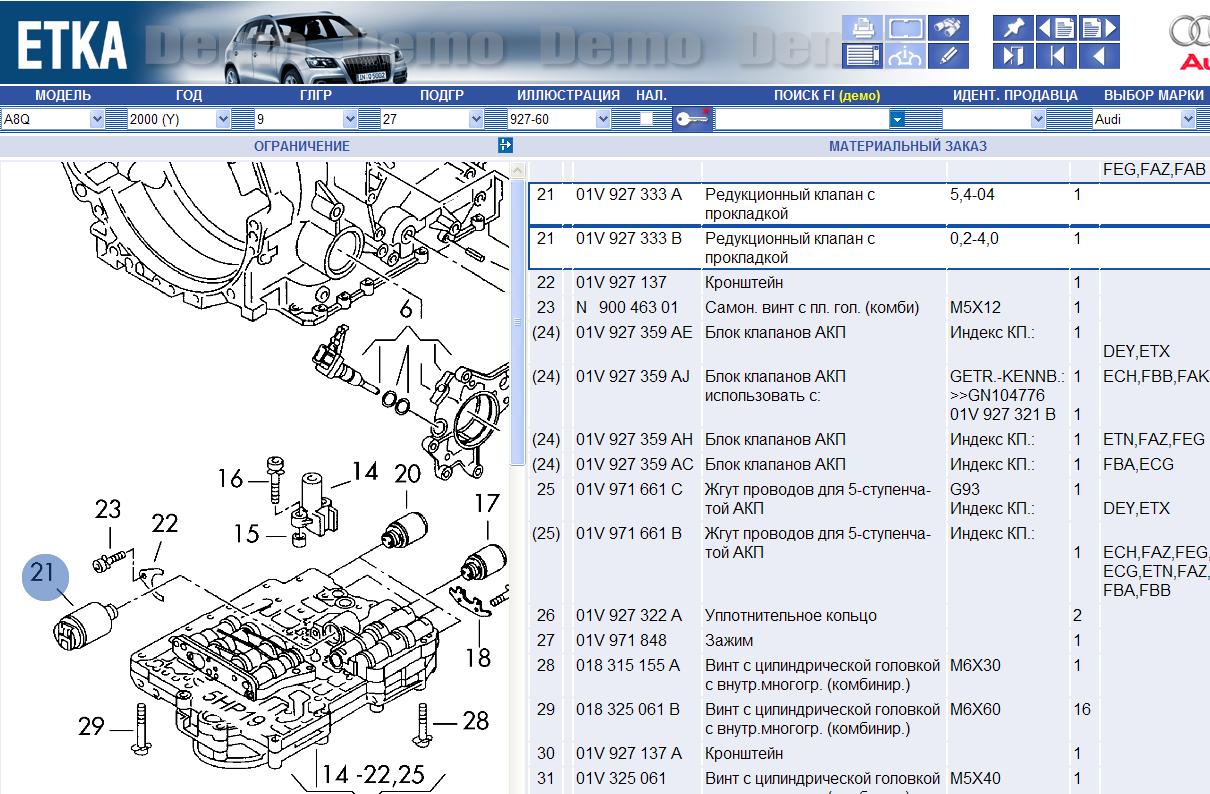The image size is (1210, 794).
Task: Select row 31 with part 01V 325 061
Action: tap(868, 780)
